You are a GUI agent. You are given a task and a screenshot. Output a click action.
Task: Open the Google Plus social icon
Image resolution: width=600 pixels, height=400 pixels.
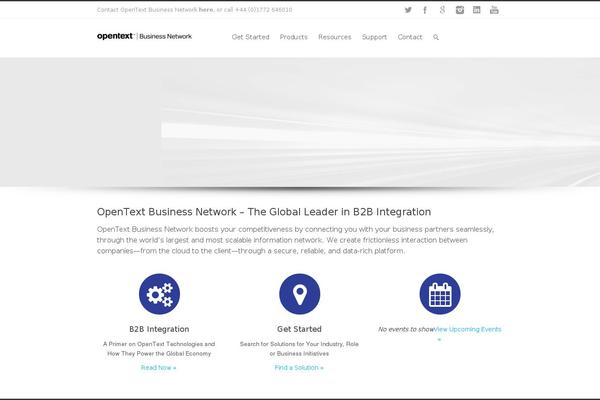442,10
